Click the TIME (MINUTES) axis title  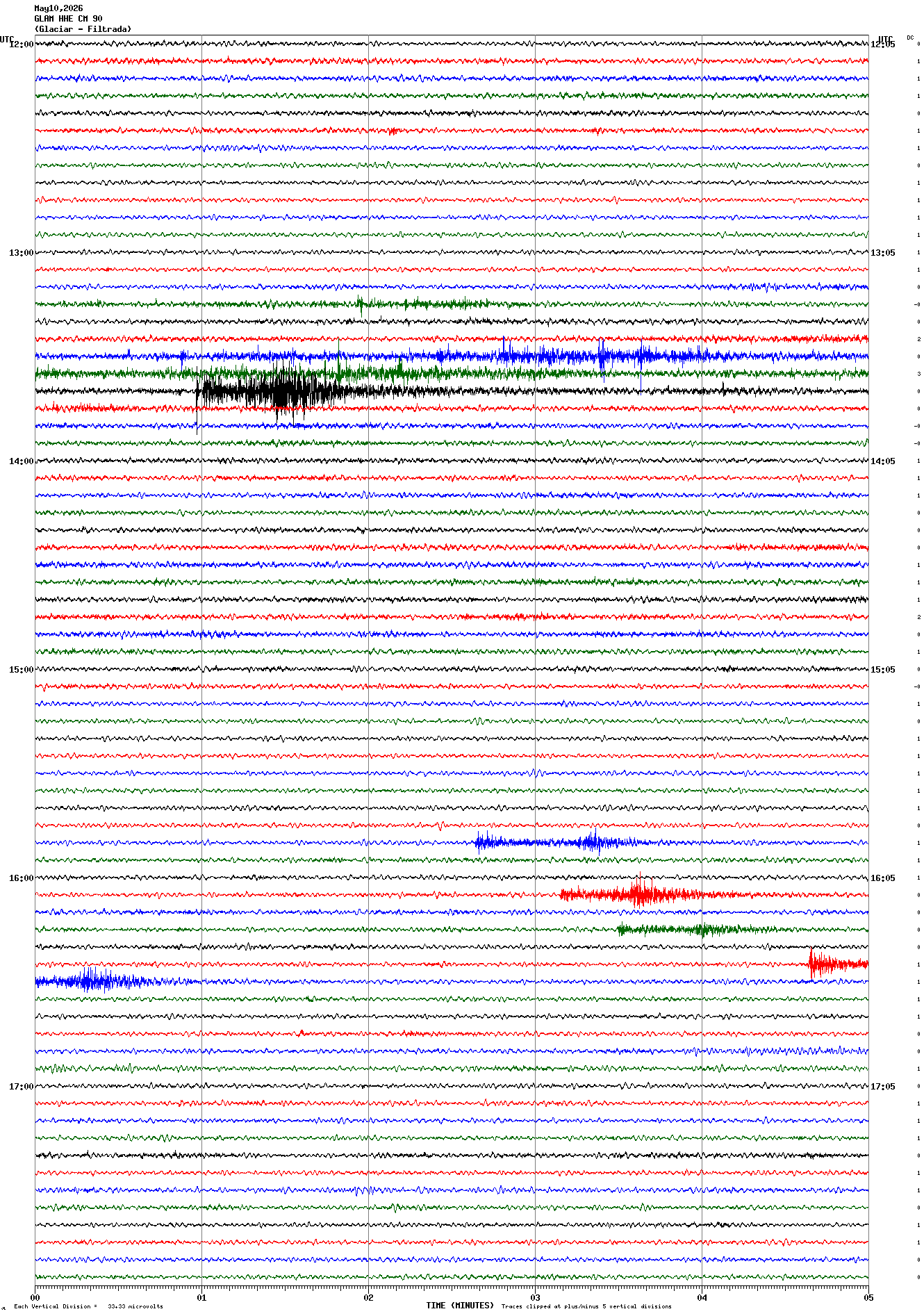click(x=460, y=1306)
